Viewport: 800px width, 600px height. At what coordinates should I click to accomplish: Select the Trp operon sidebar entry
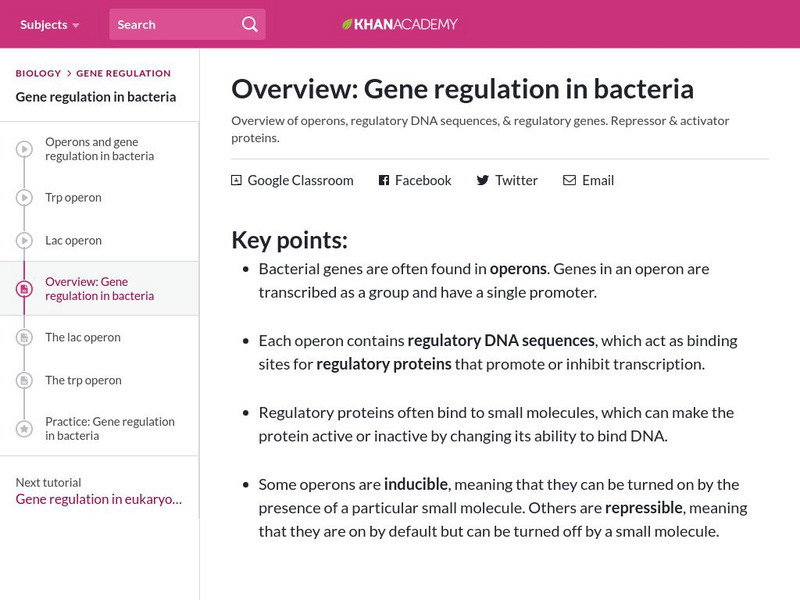(73, 197)
